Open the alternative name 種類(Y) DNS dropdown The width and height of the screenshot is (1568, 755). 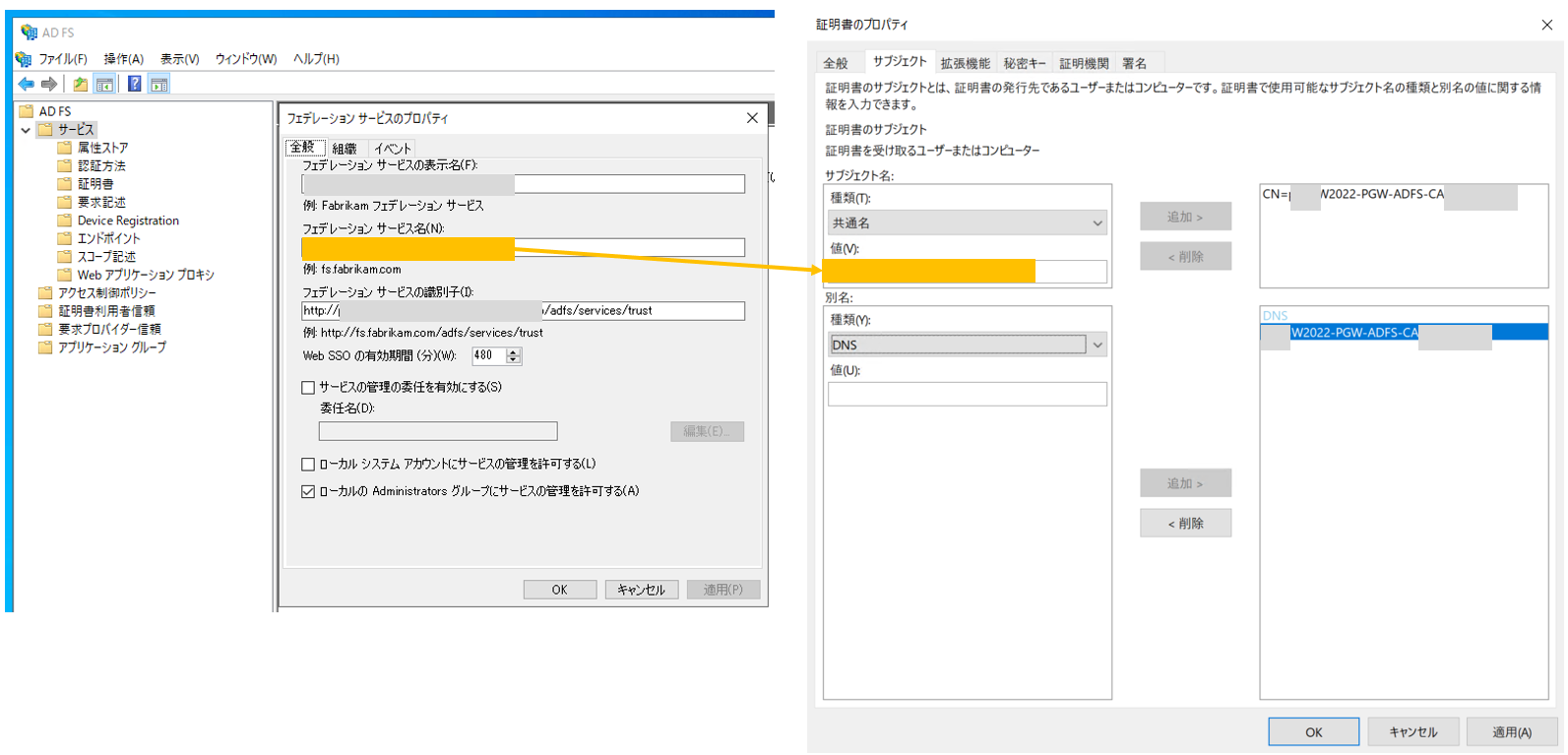(x=969, y=345)
